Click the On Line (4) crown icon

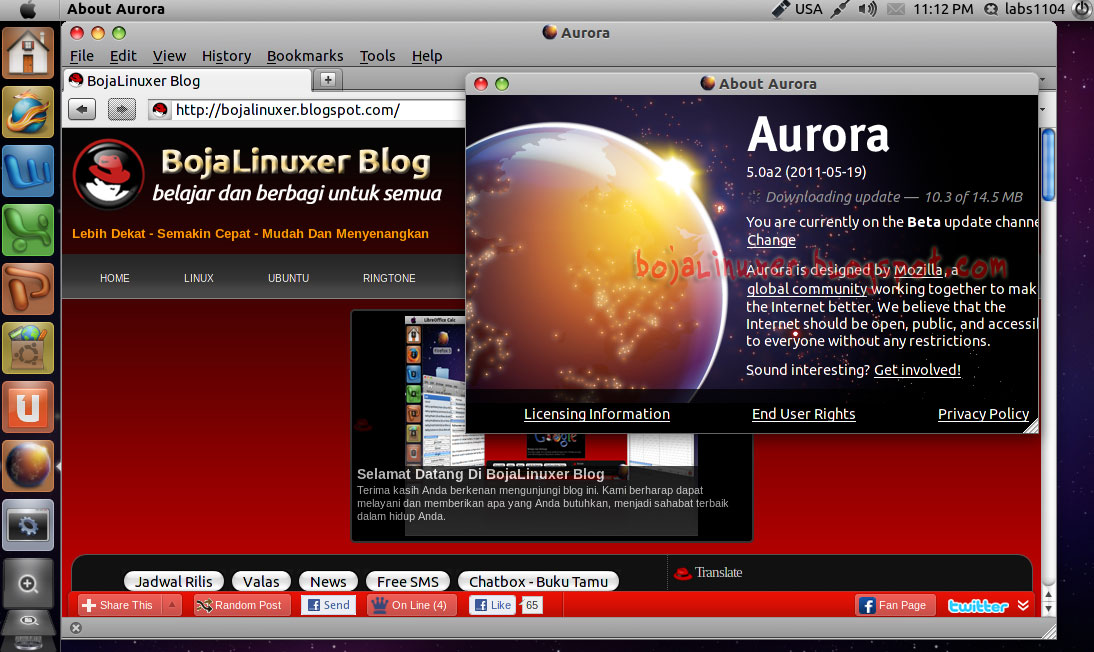point(378,605)
